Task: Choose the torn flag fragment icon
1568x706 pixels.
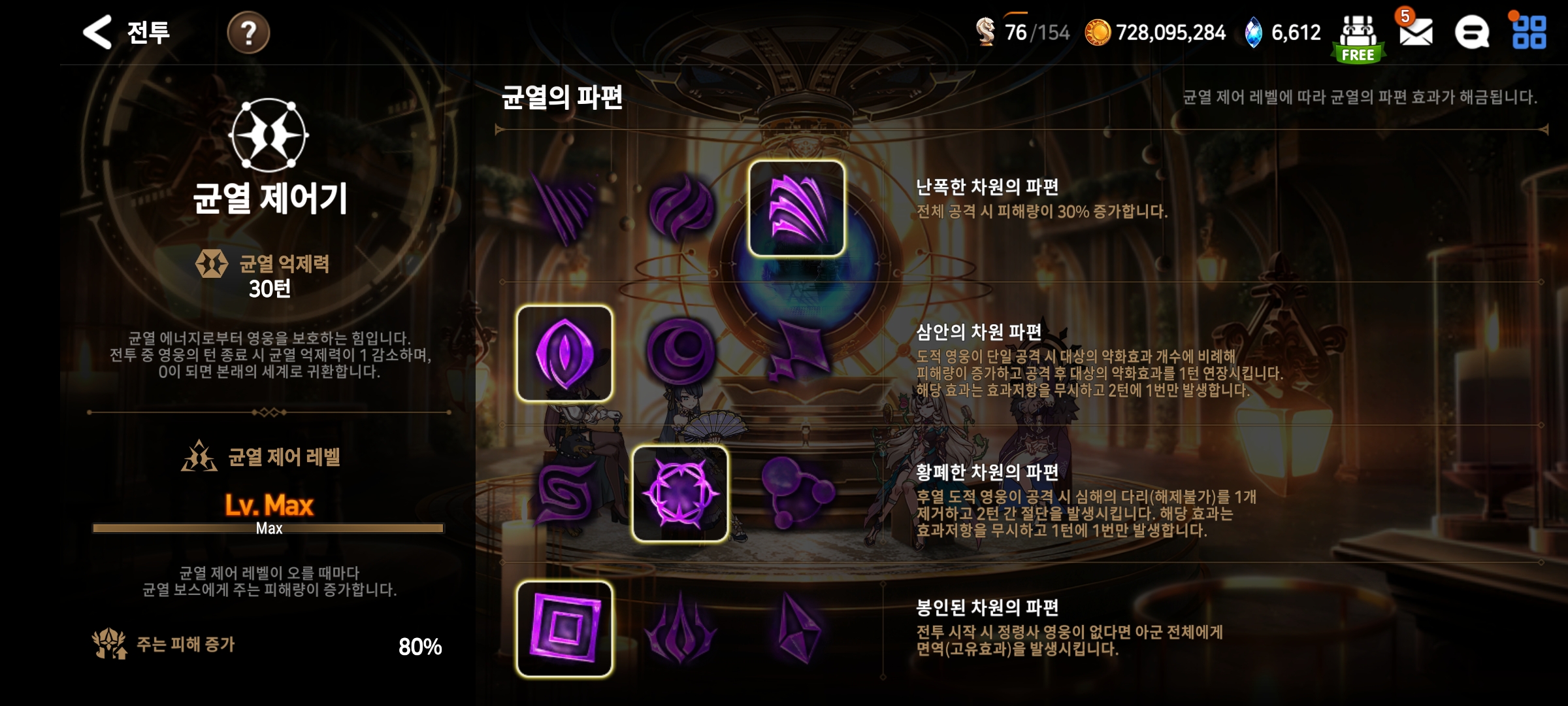Action: click(798, 352)
